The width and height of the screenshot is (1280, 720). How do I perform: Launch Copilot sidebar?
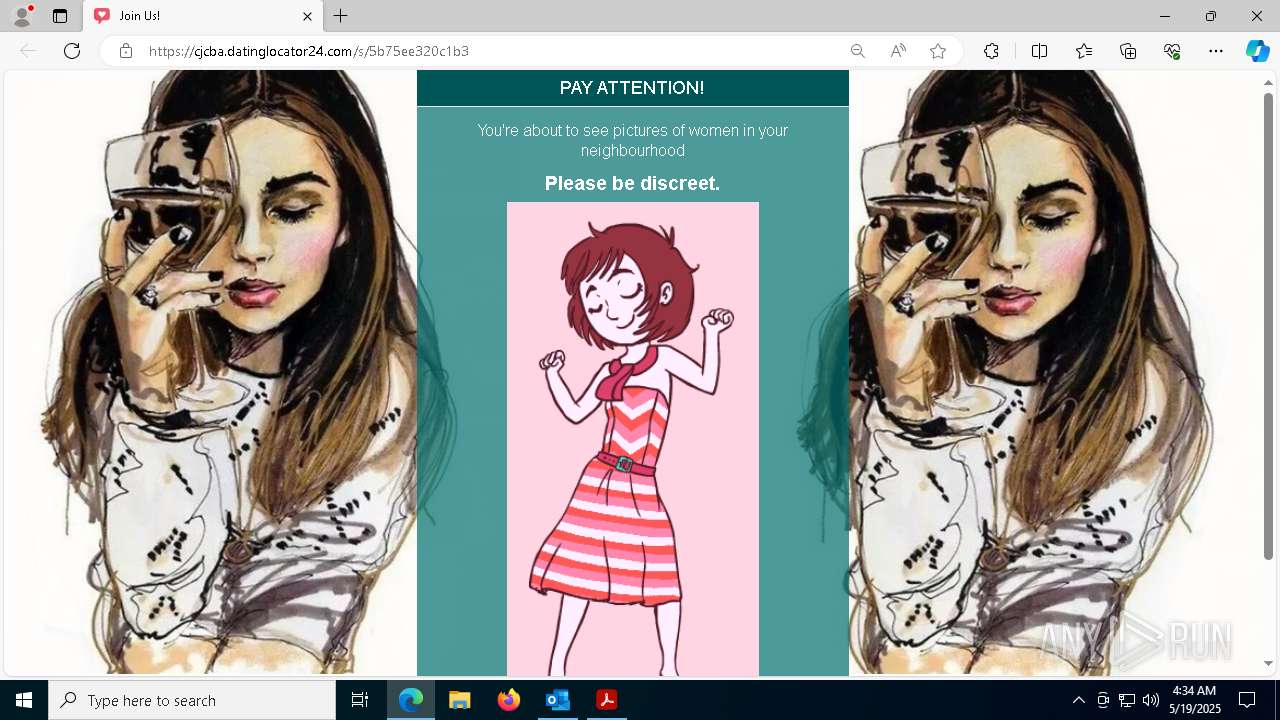click(x=1257, y=51)
